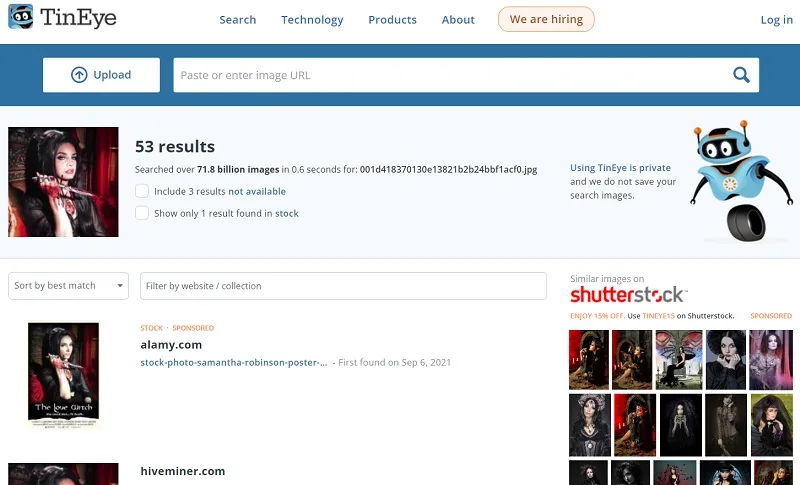The width and height of the screenshot is (800, 485).
Task: Open the alamy.com poster result thumbnail
Action: 63,374
